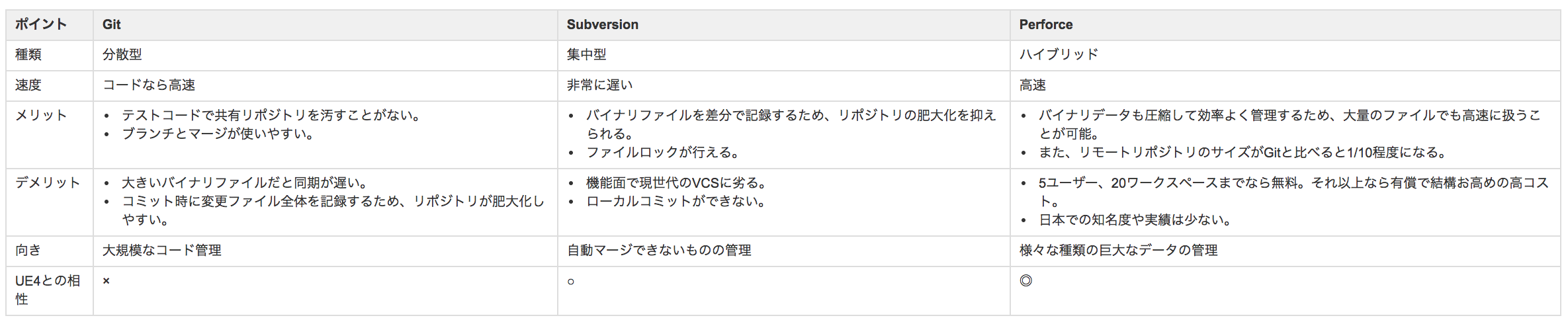Click 日本での知名度や実績は少ない bullet

point(1135,220)
